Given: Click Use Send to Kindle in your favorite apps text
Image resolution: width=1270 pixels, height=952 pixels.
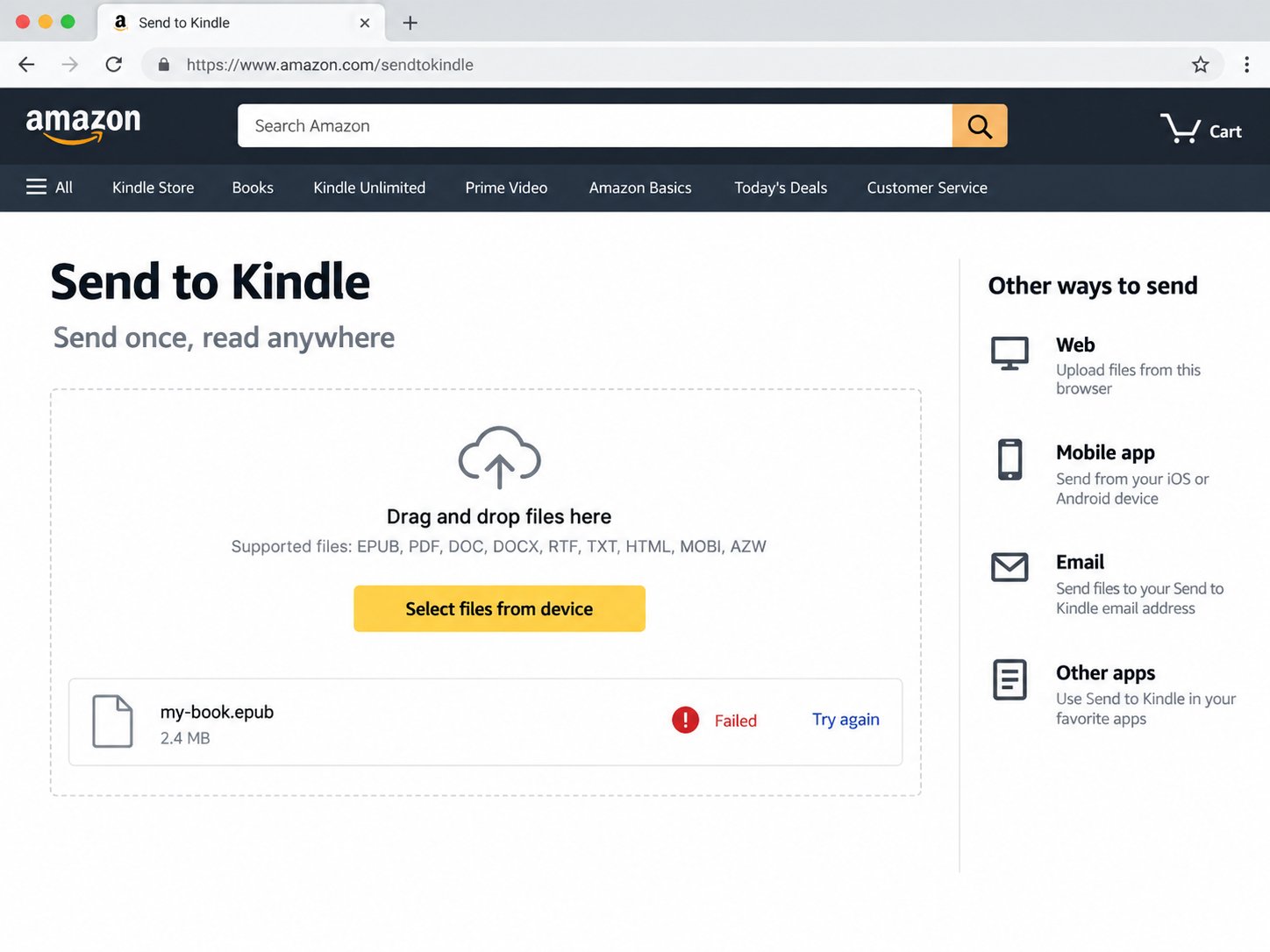Looking at the screenshot, I should (x=1145, y=708).
